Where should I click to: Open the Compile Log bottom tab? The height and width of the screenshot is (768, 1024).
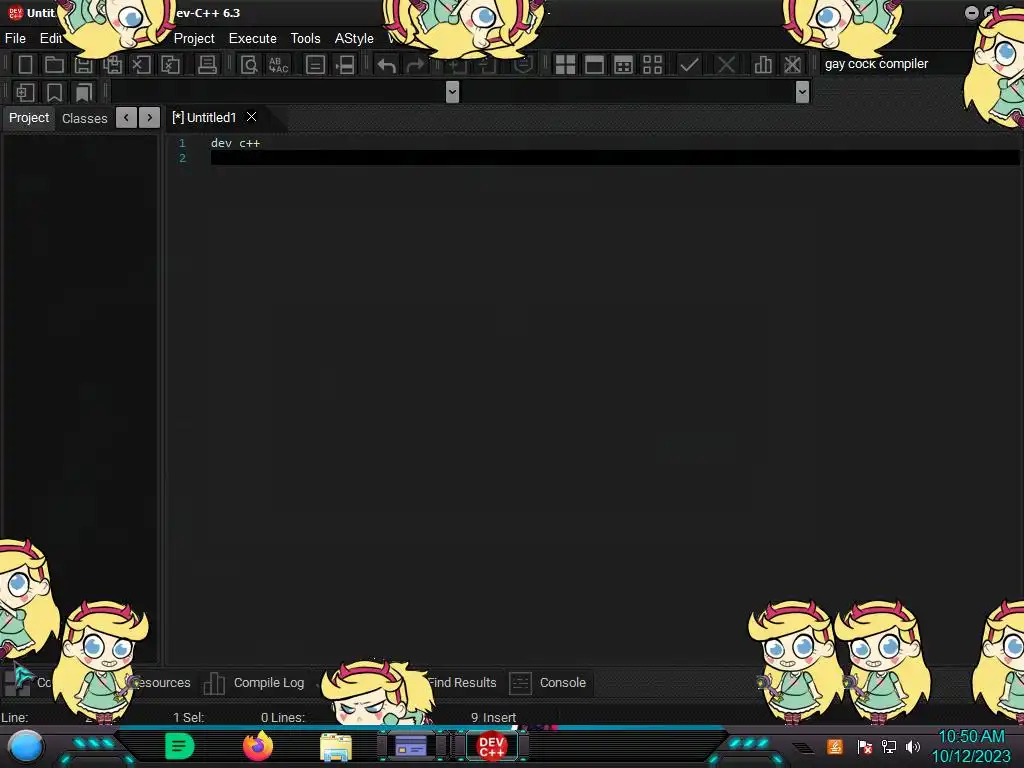[254, 683]
